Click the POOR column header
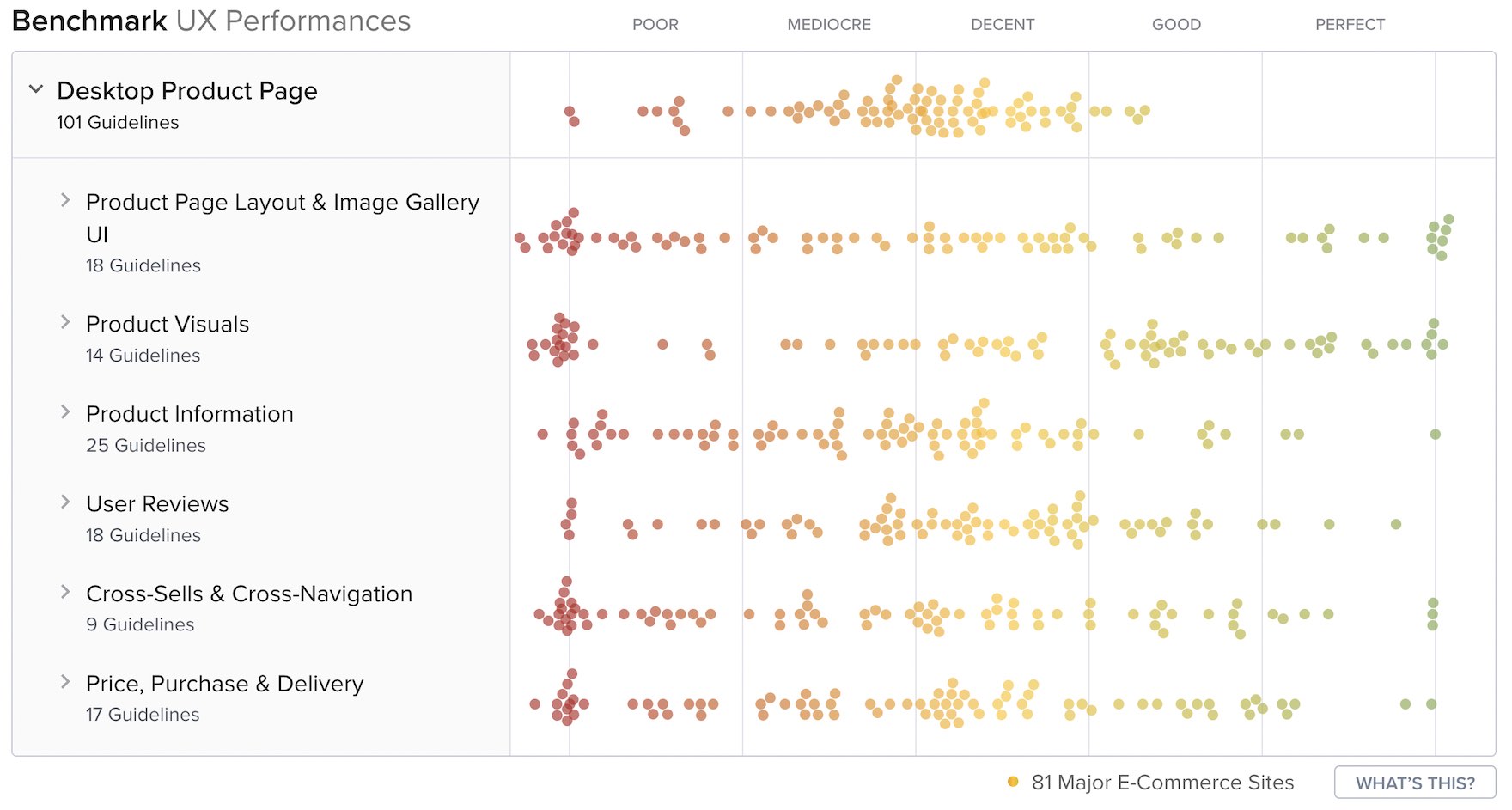 655,25
